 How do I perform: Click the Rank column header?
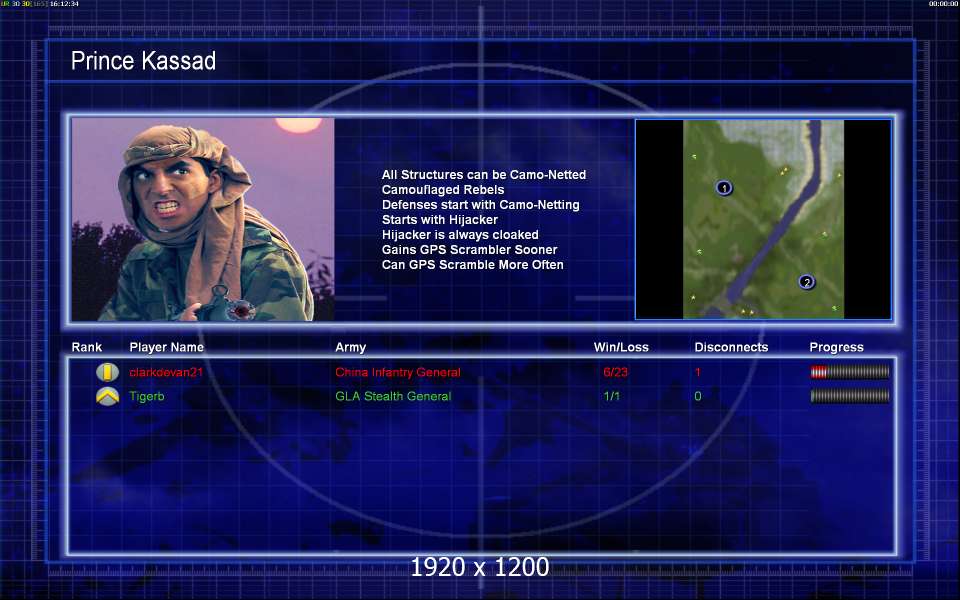coord(87,347)
